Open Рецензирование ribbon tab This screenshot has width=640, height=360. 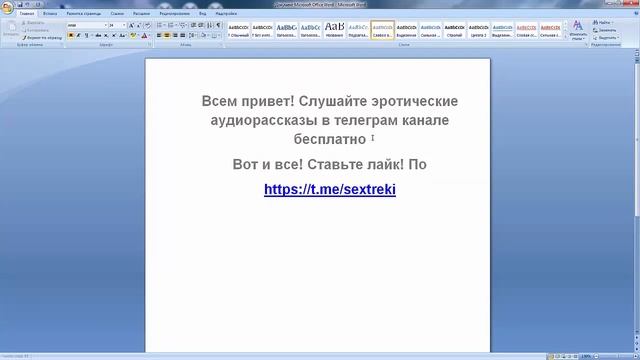click(175, 13)
